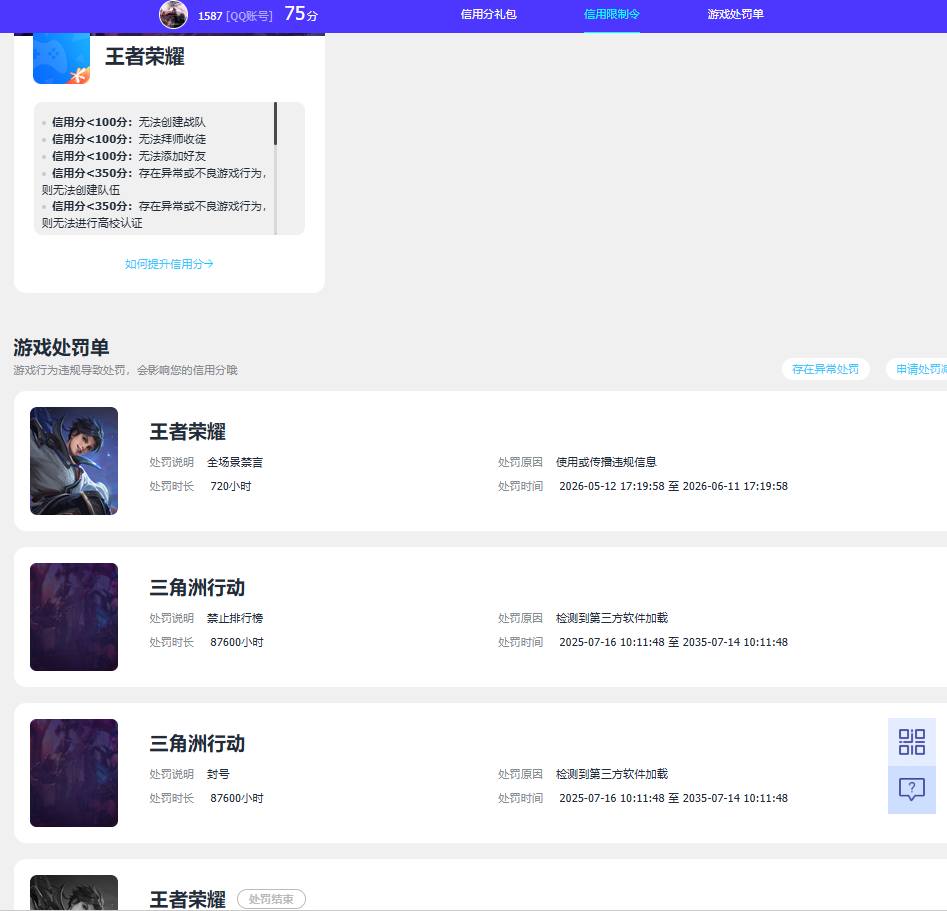Open the help question bubble icon
The image size is (947, 911).
911,790
